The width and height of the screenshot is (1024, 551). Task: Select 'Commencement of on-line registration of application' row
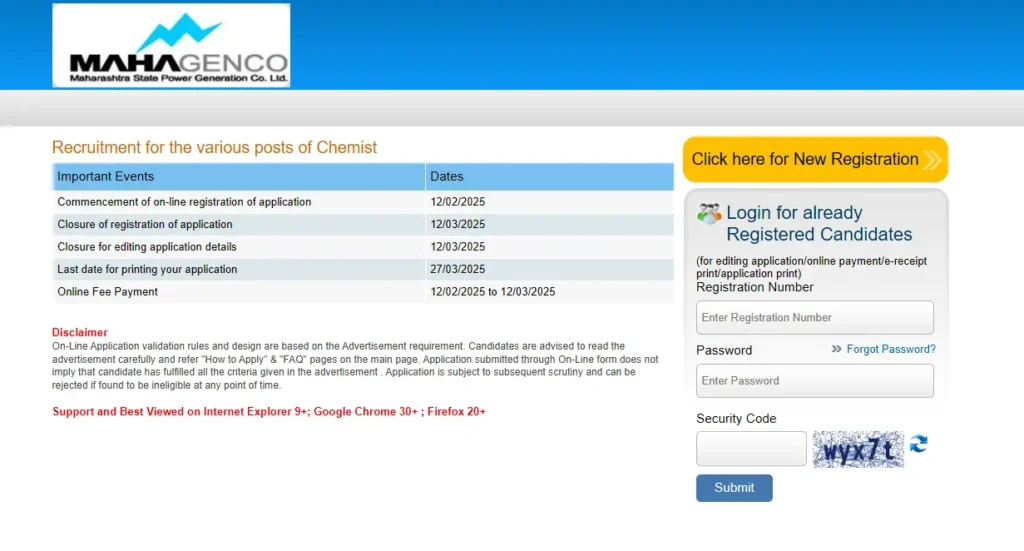pyautogui.click(x=363, y=202)
